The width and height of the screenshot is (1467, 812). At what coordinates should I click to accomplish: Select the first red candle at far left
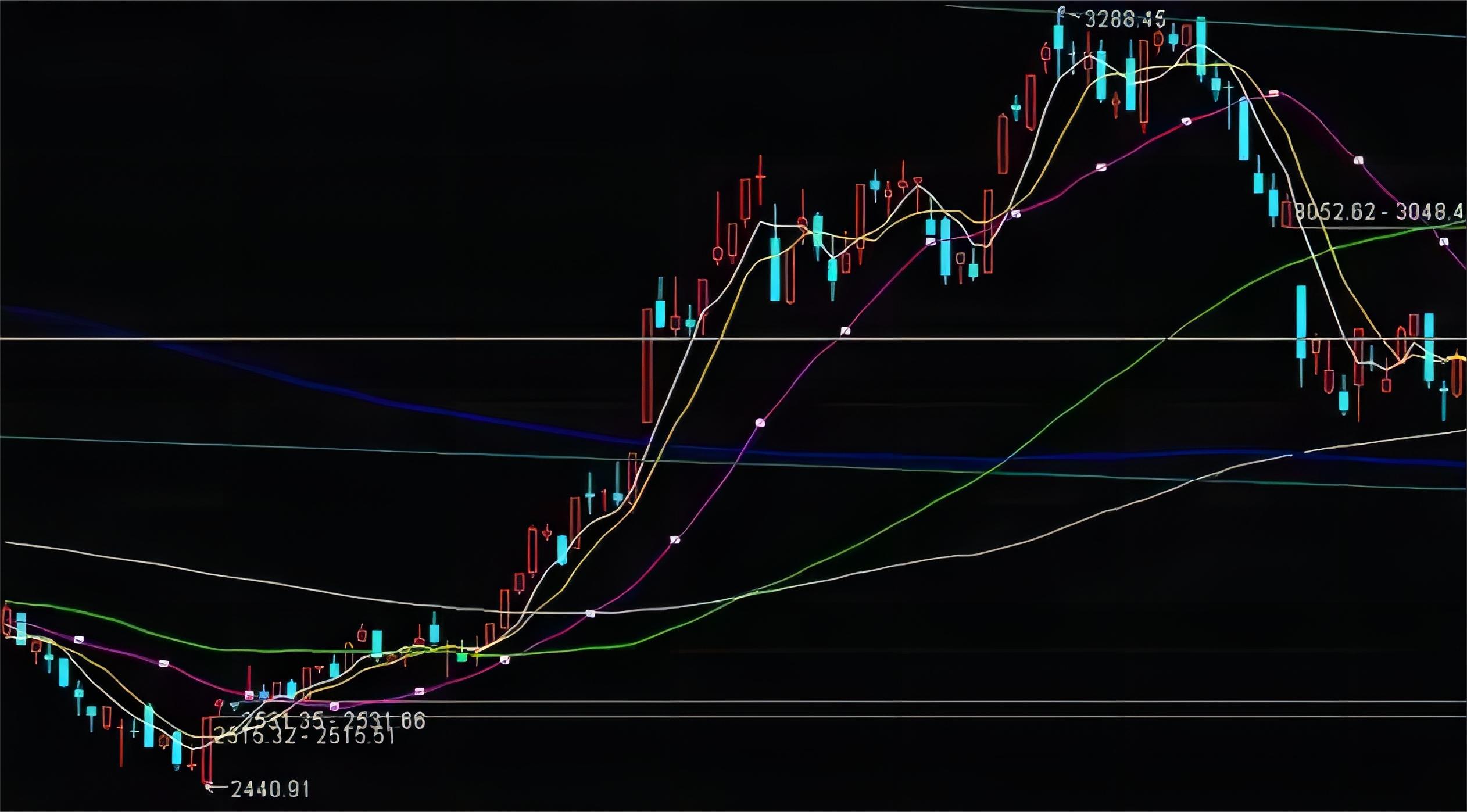coord(7,620)
